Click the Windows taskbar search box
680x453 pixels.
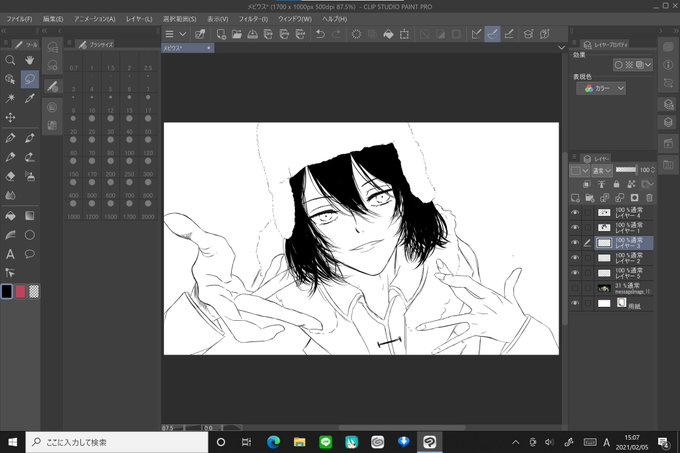click(x=117, y=442)
